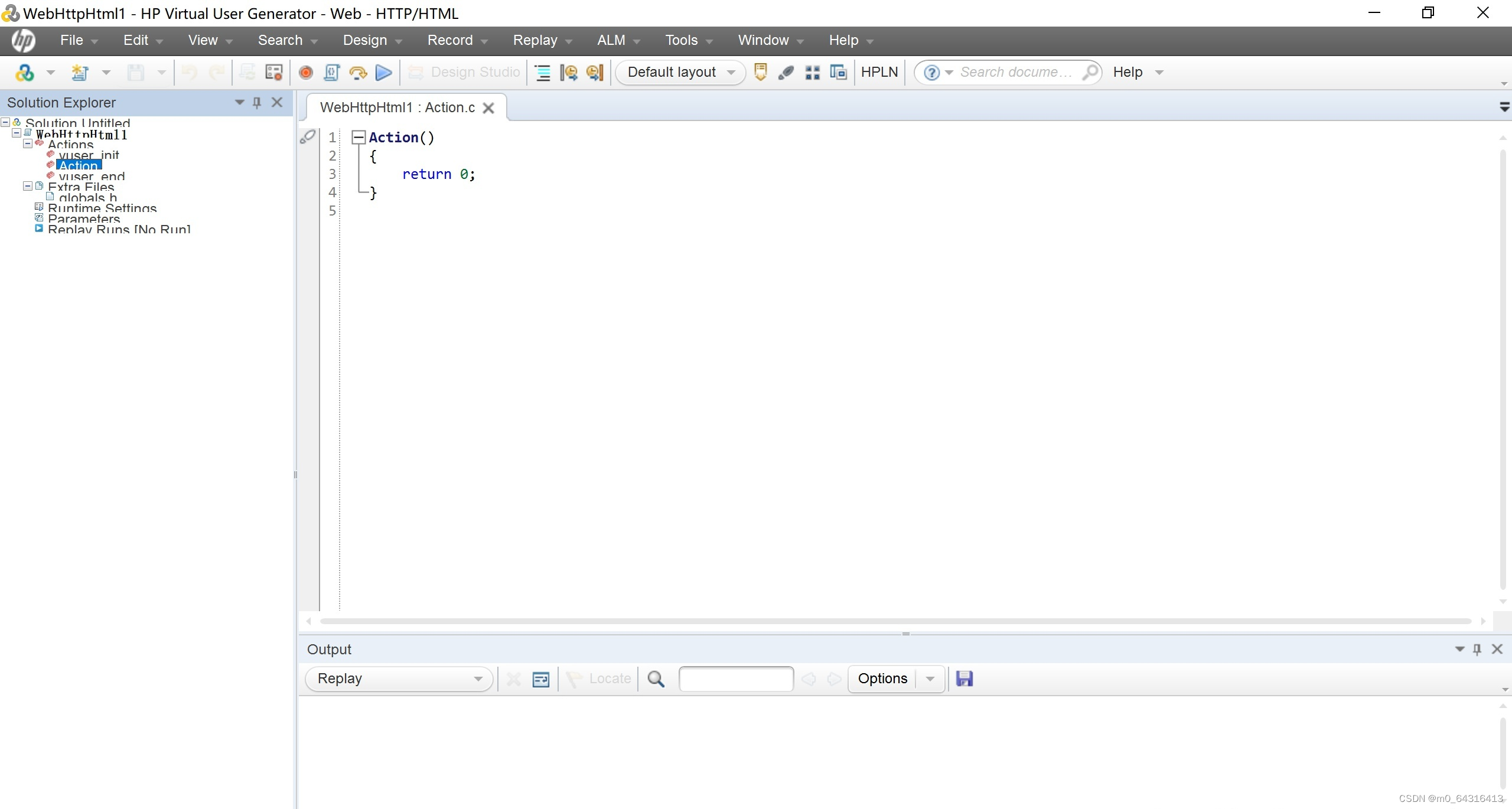
Task: Open the Recording Options icon
Action: point(273,72)
